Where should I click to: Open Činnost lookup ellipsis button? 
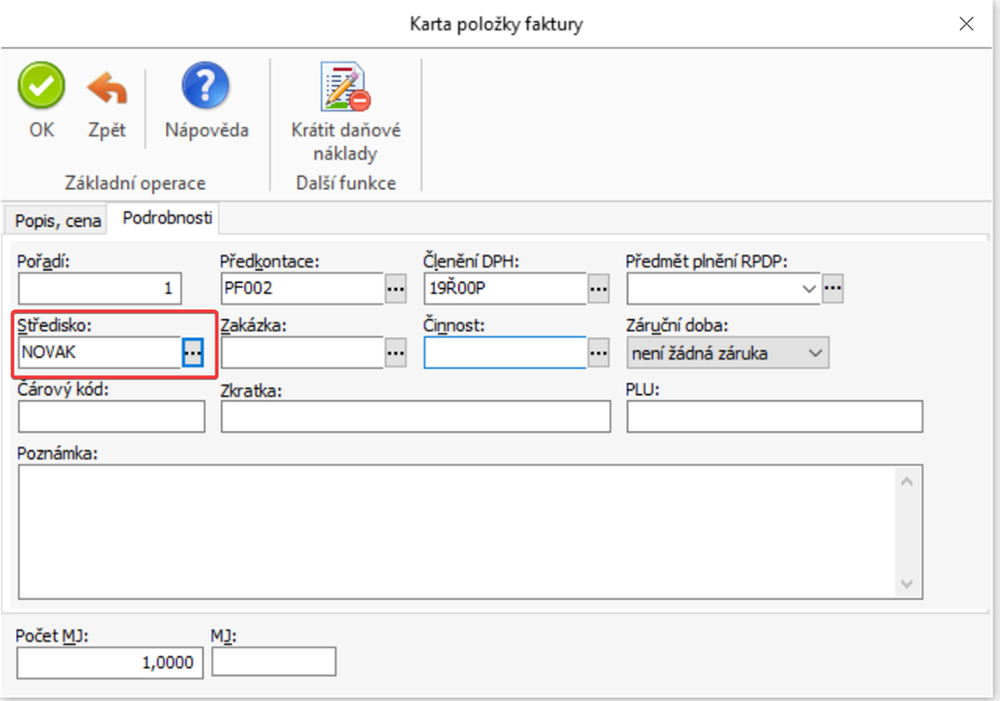tap(598, 352)
